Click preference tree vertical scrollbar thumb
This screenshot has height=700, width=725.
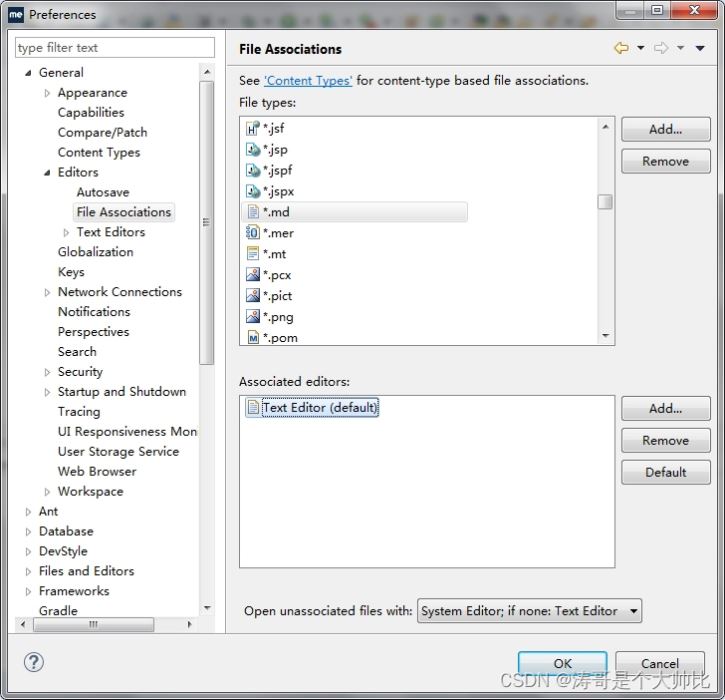point(207,223)
